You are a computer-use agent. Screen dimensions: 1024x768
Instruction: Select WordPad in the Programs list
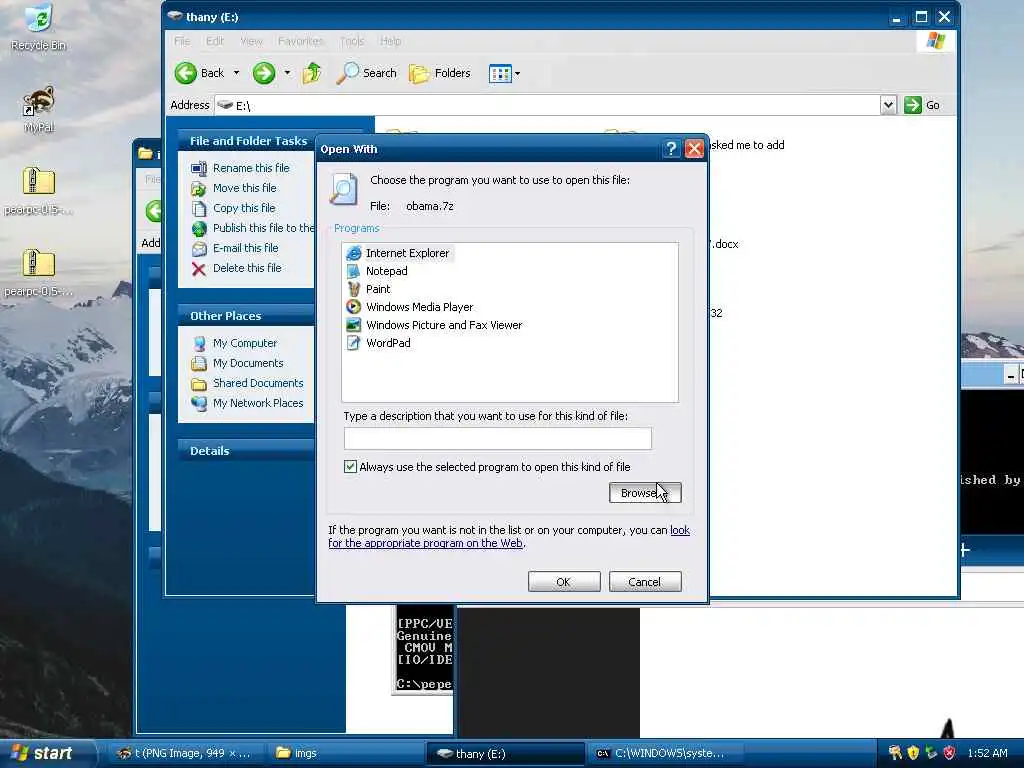[x=378, y=343]
